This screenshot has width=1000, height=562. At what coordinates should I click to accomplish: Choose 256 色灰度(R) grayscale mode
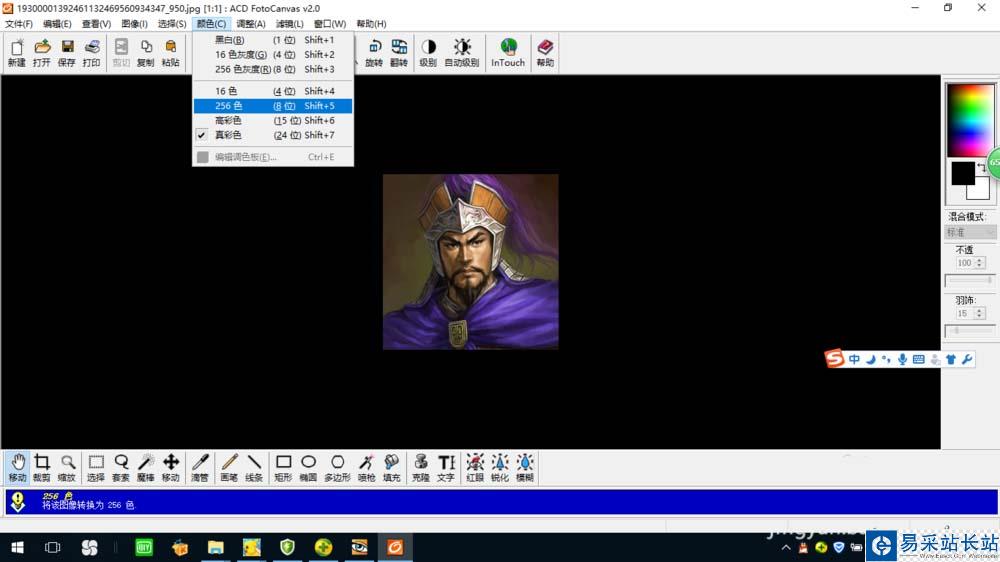point(273,69)
